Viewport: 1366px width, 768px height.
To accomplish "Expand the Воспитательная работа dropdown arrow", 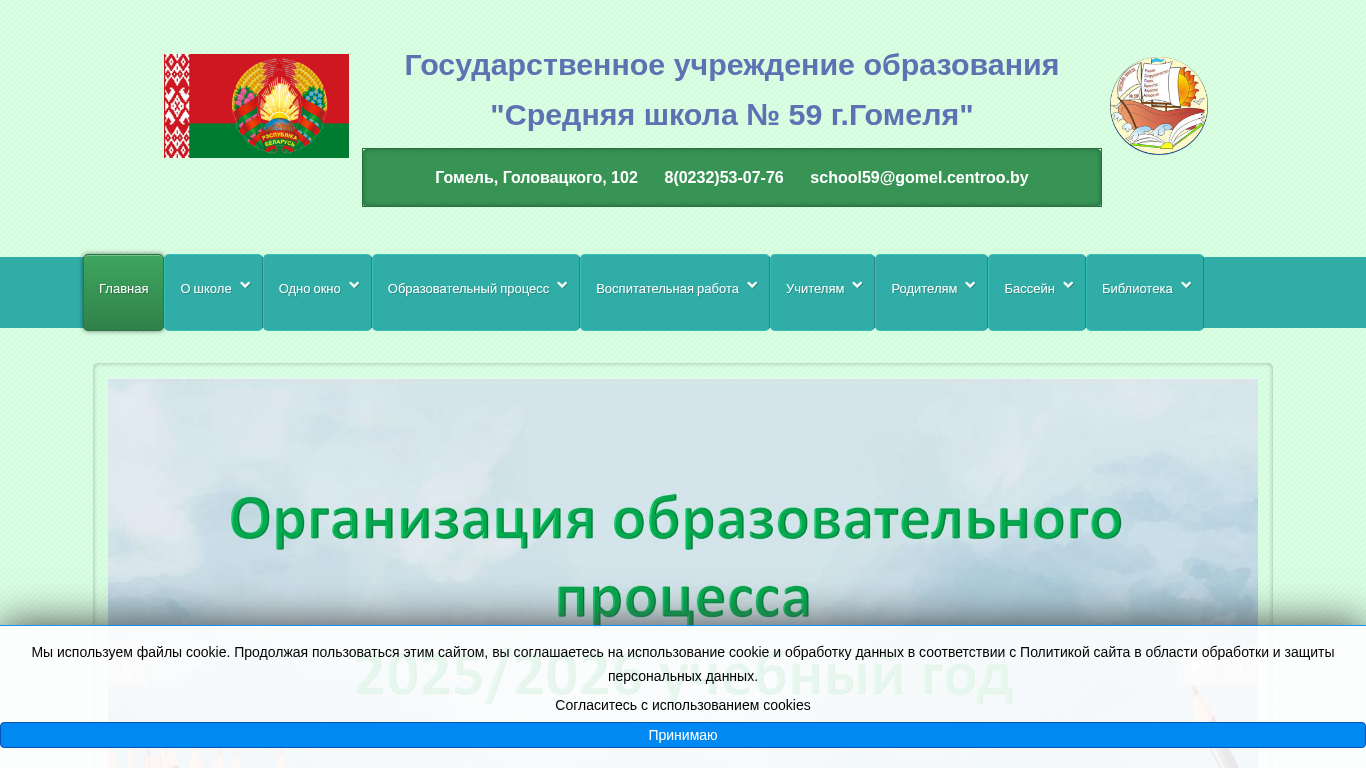I will click(x=752, y=285).
